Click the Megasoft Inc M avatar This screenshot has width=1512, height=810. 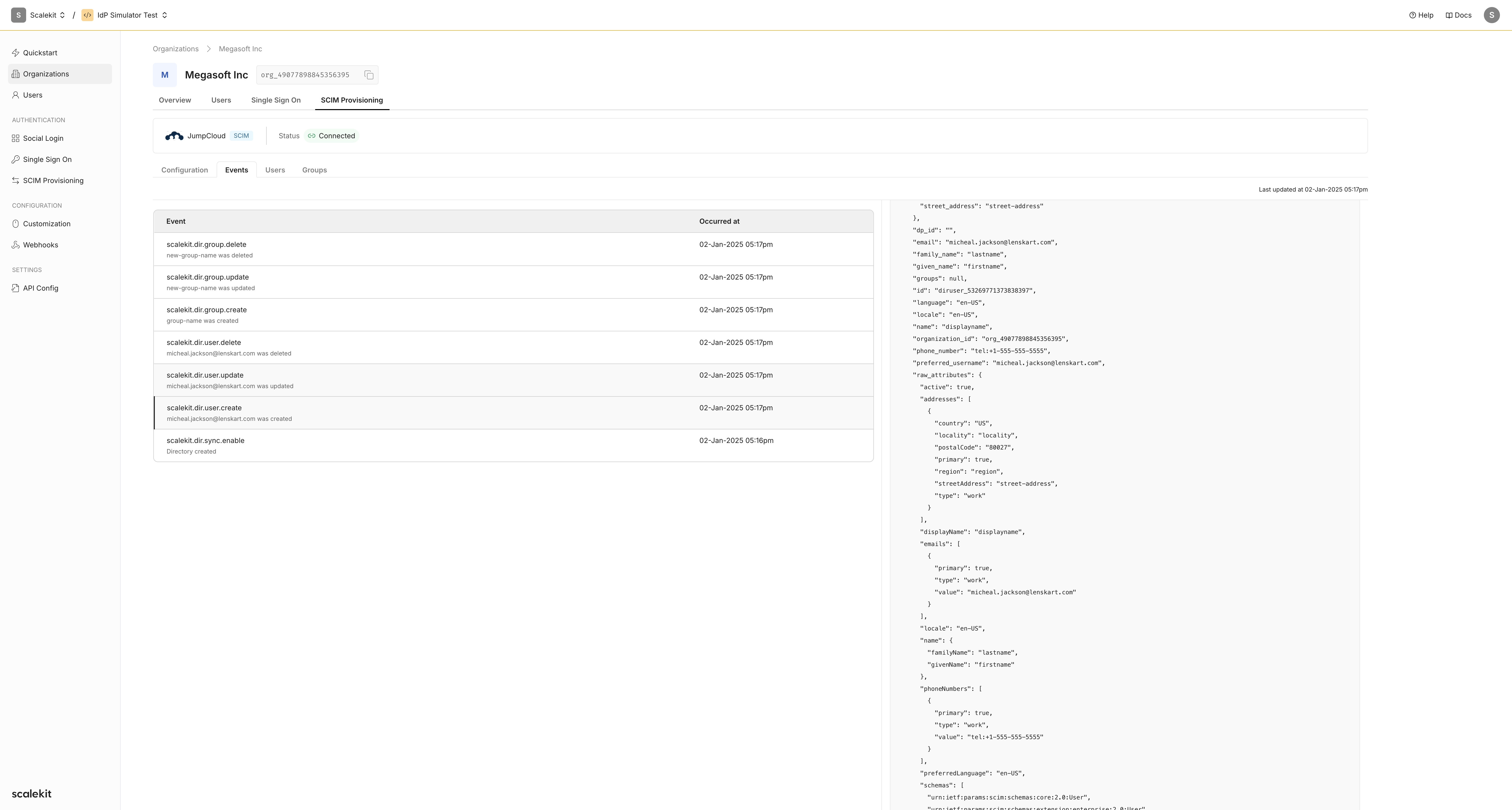pos(165,75)
